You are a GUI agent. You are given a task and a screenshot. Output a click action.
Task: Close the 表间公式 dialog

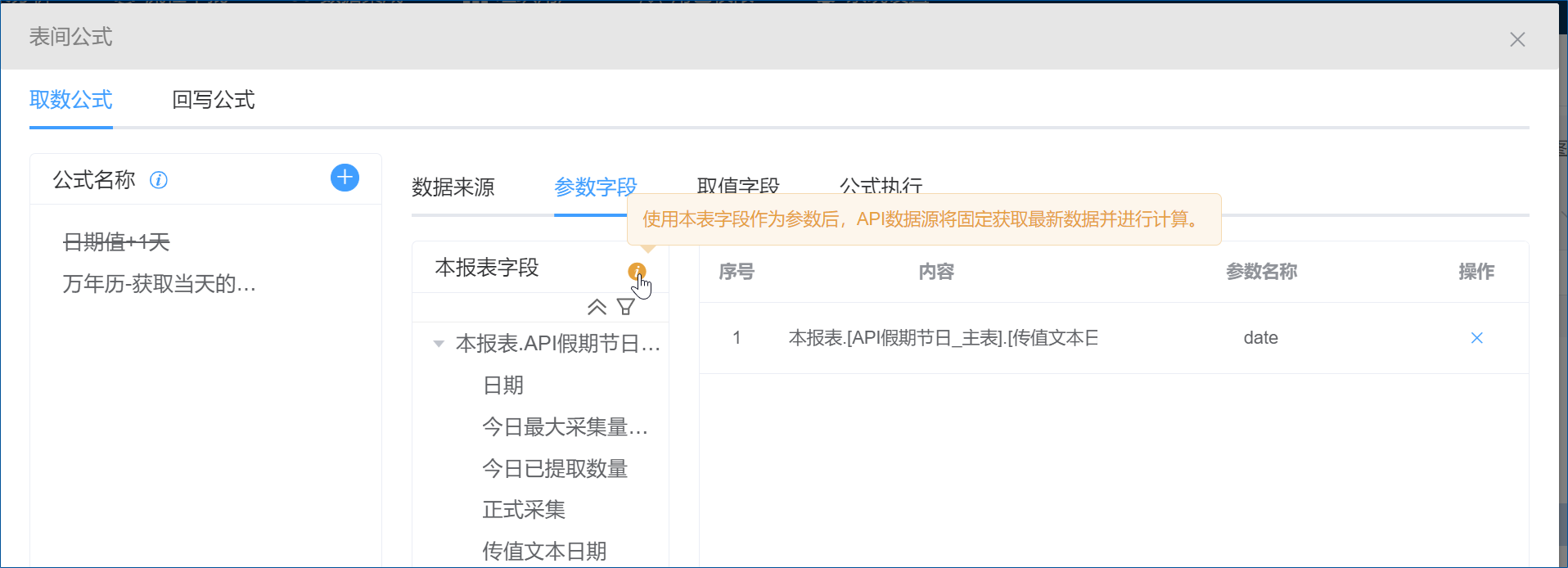(x=1517, y=39)
